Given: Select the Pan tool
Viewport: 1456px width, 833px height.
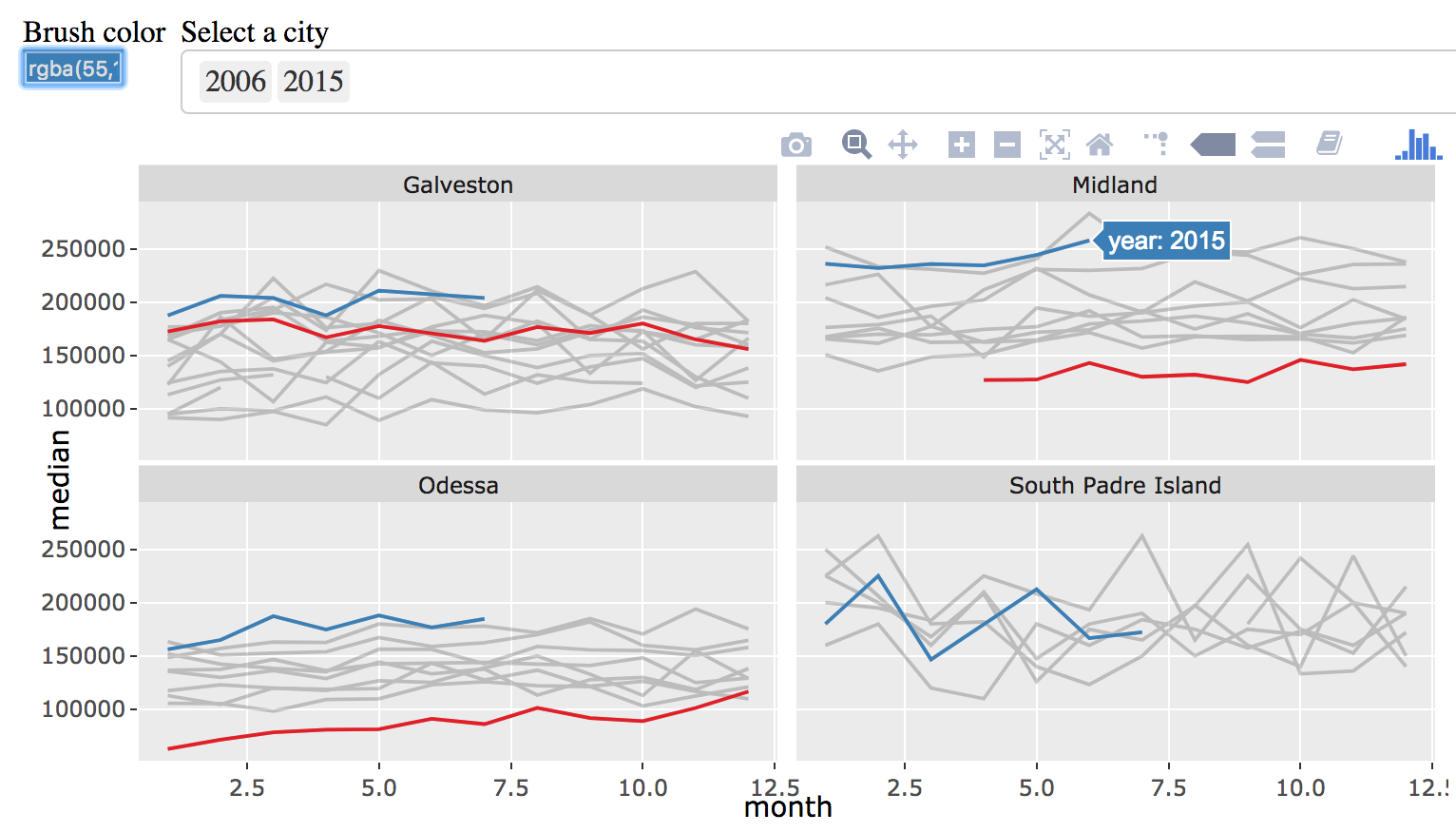Looking at the screenshot, I should click(x=903, y=145).
